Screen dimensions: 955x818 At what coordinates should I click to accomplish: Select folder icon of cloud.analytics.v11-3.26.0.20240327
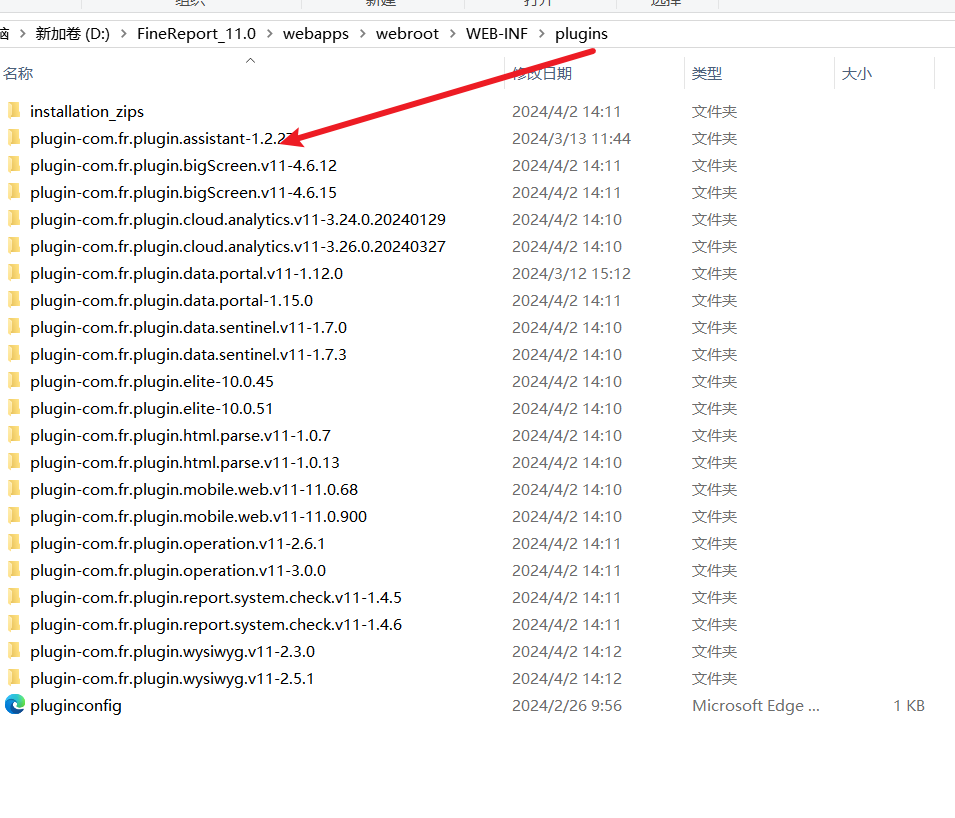pos(14,245)
